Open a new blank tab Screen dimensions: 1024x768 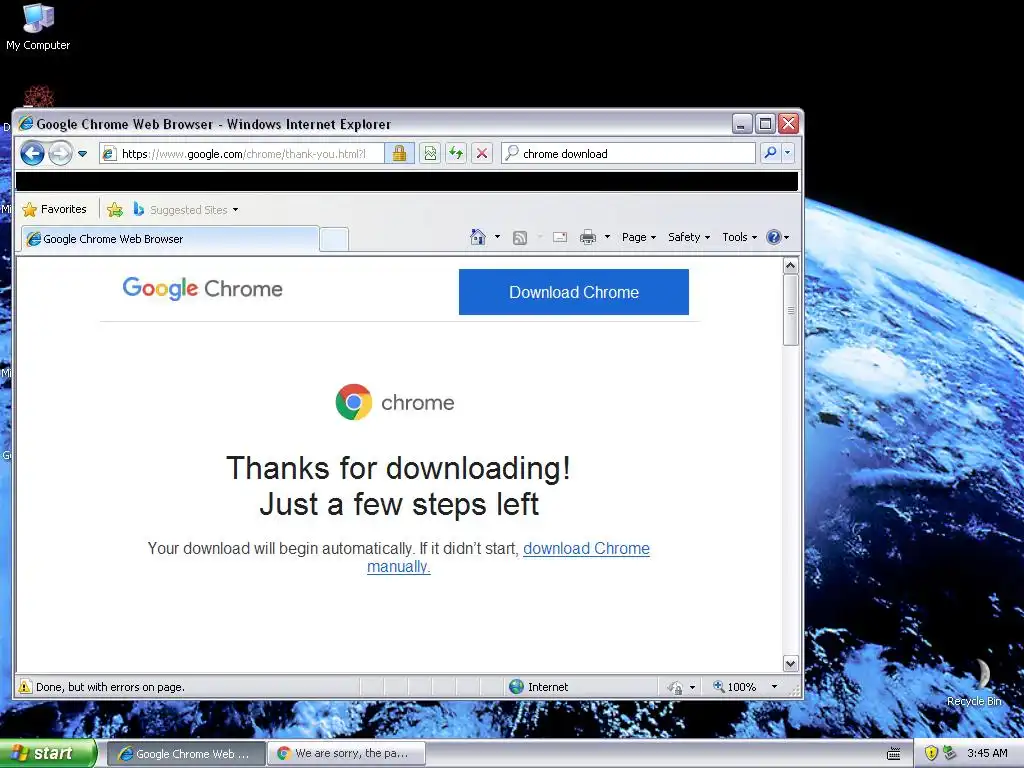pos(334,240)
